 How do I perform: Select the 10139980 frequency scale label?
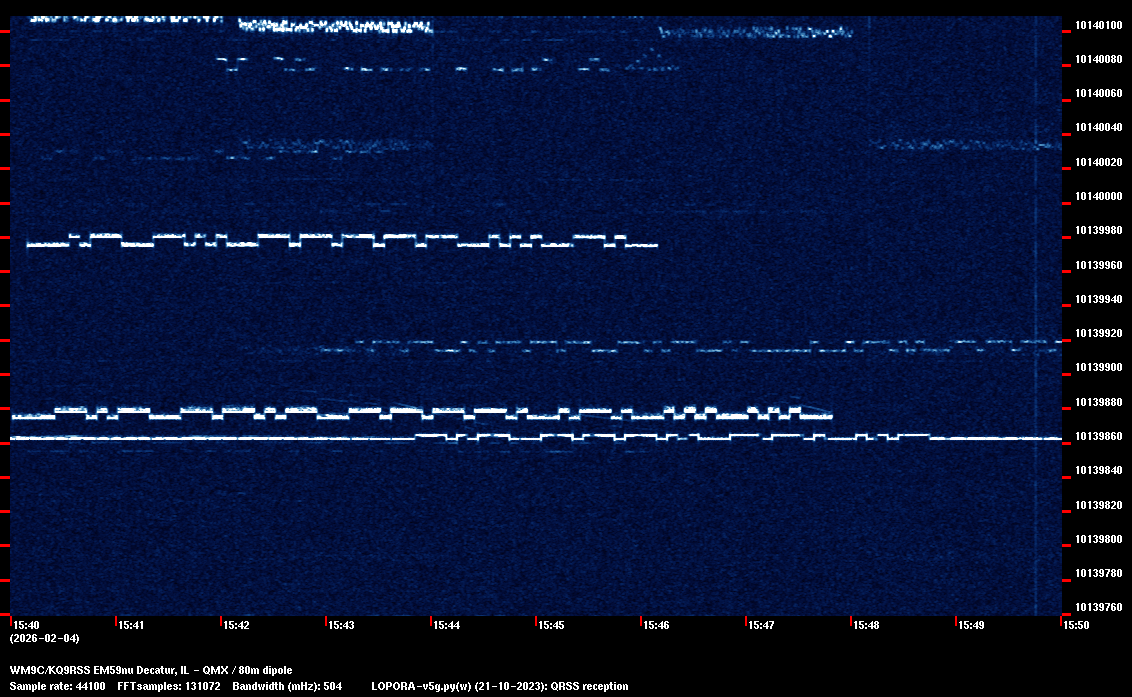(x=1098, y=231)
